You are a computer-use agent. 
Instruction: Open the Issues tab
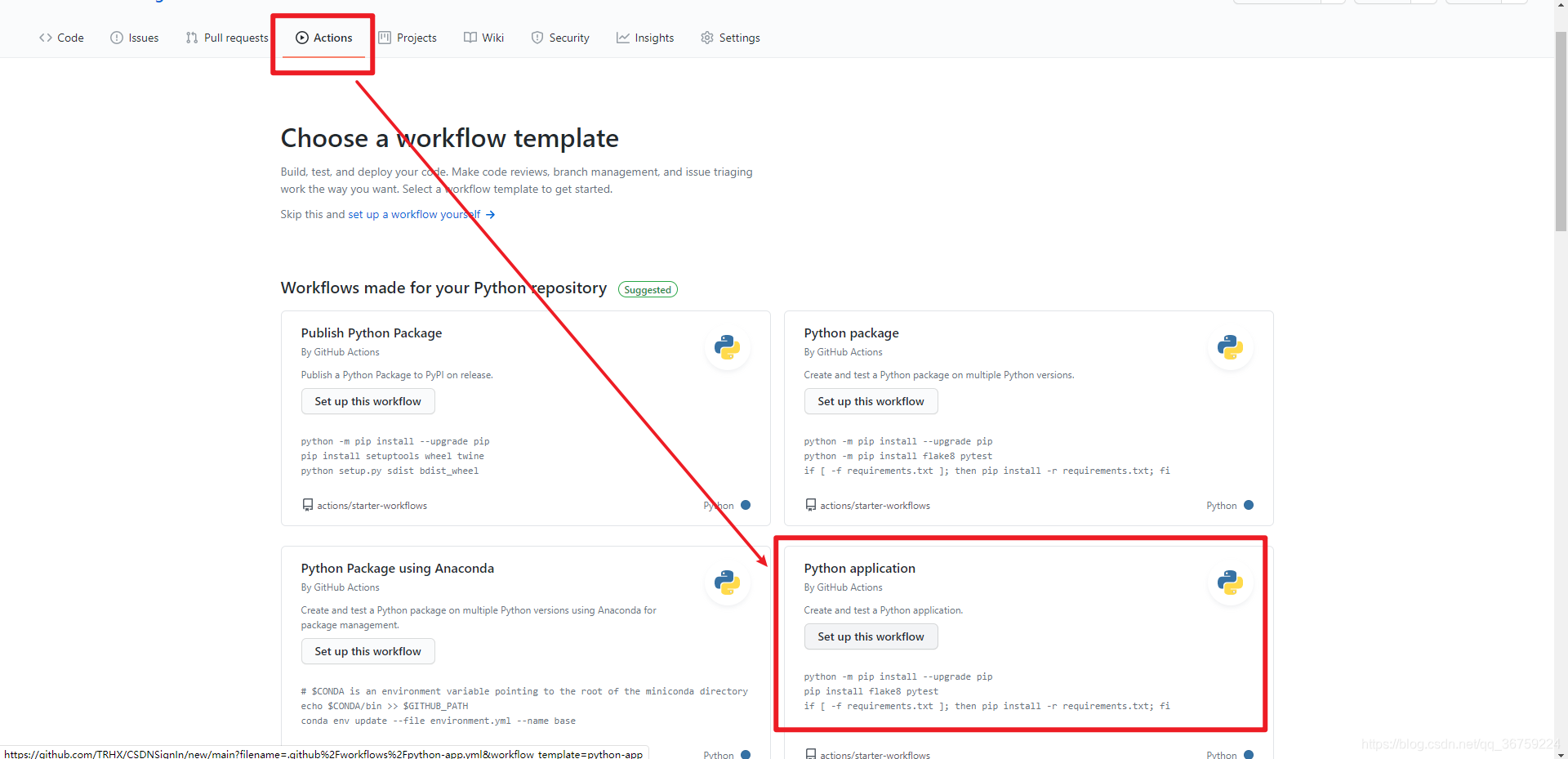click(x=135, y=38)
